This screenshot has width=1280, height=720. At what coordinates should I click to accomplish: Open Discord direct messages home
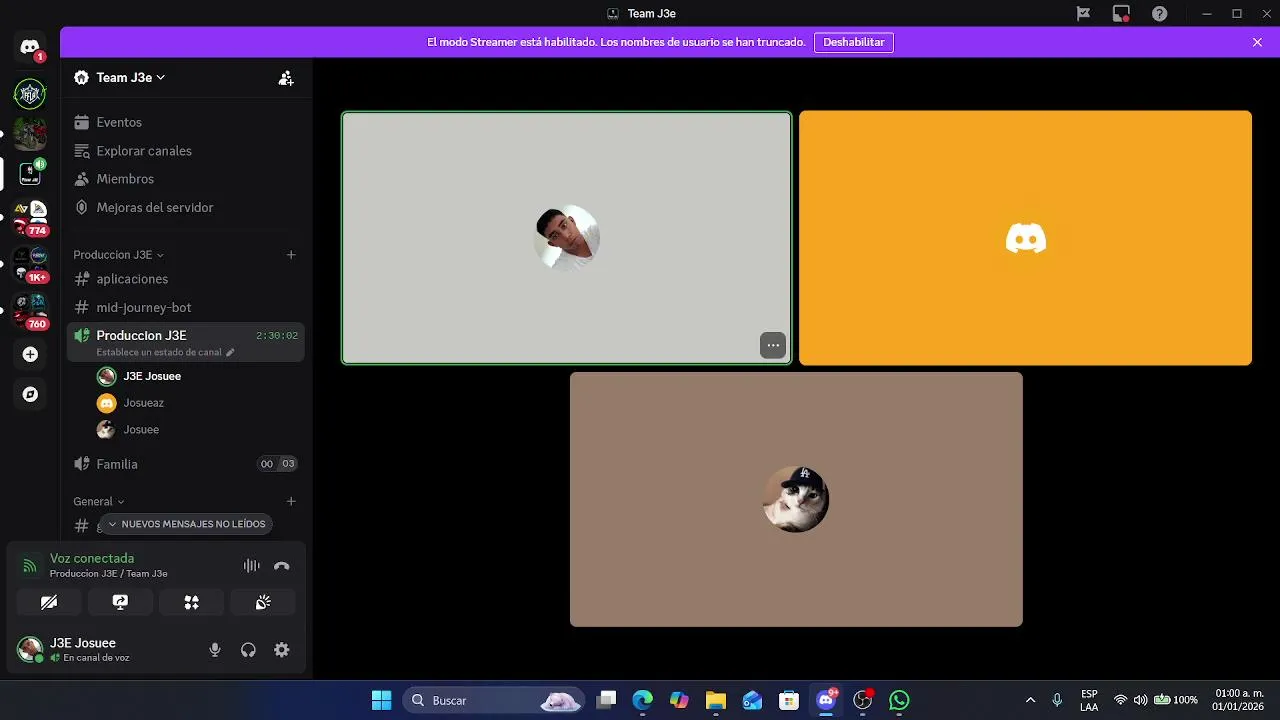30,47
